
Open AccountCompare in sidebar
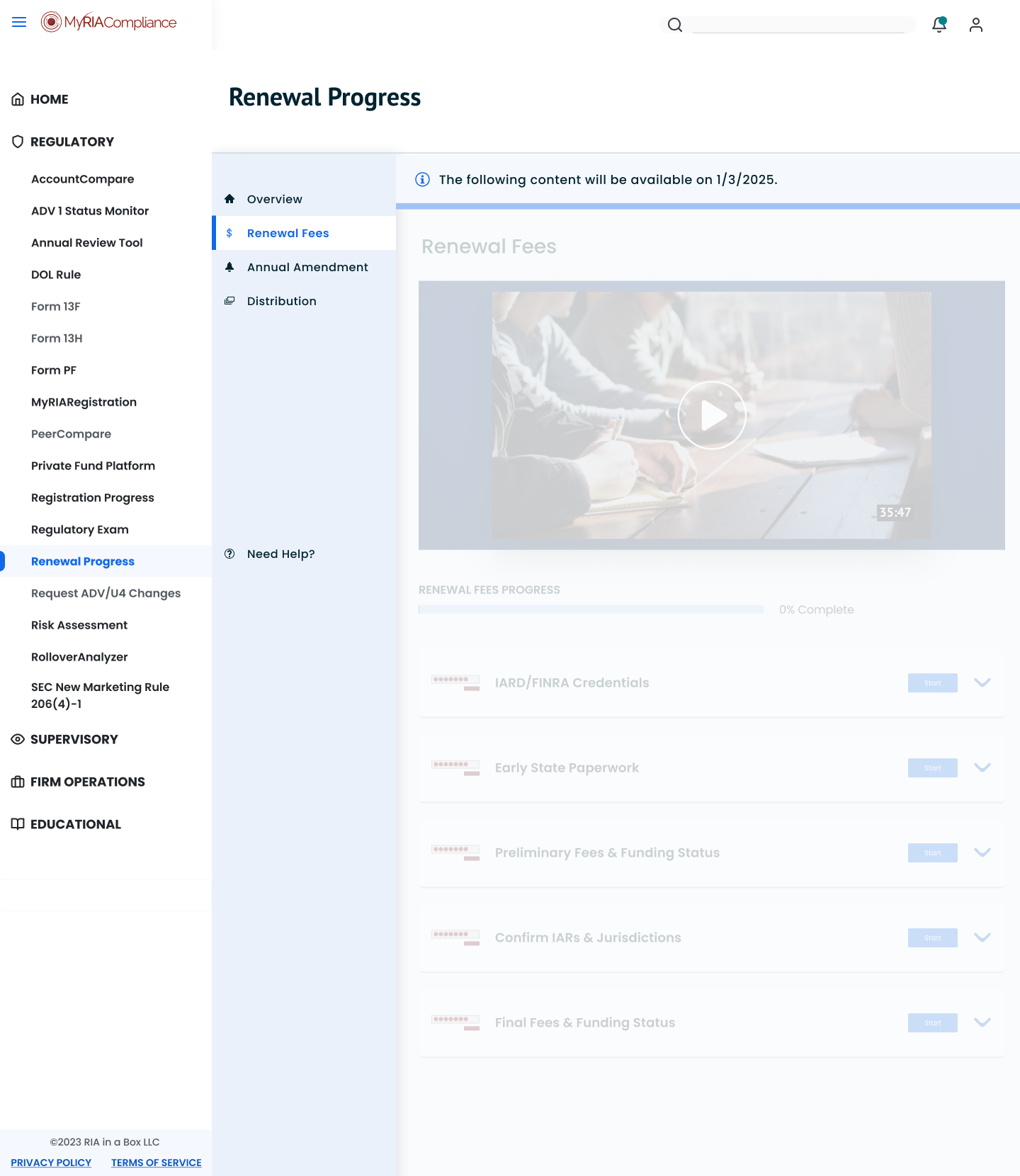(x=83, y=179)
